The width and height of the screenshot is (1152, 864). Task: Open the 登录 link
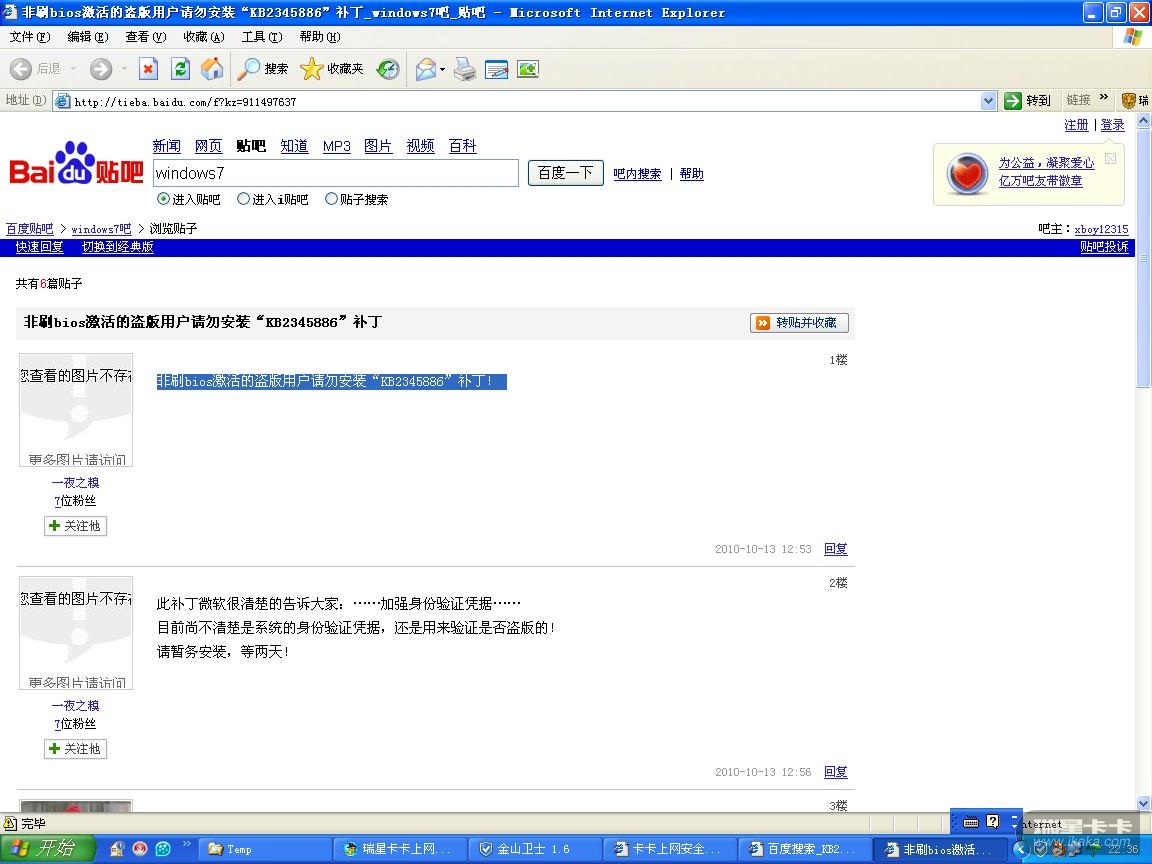point(1112,125)
